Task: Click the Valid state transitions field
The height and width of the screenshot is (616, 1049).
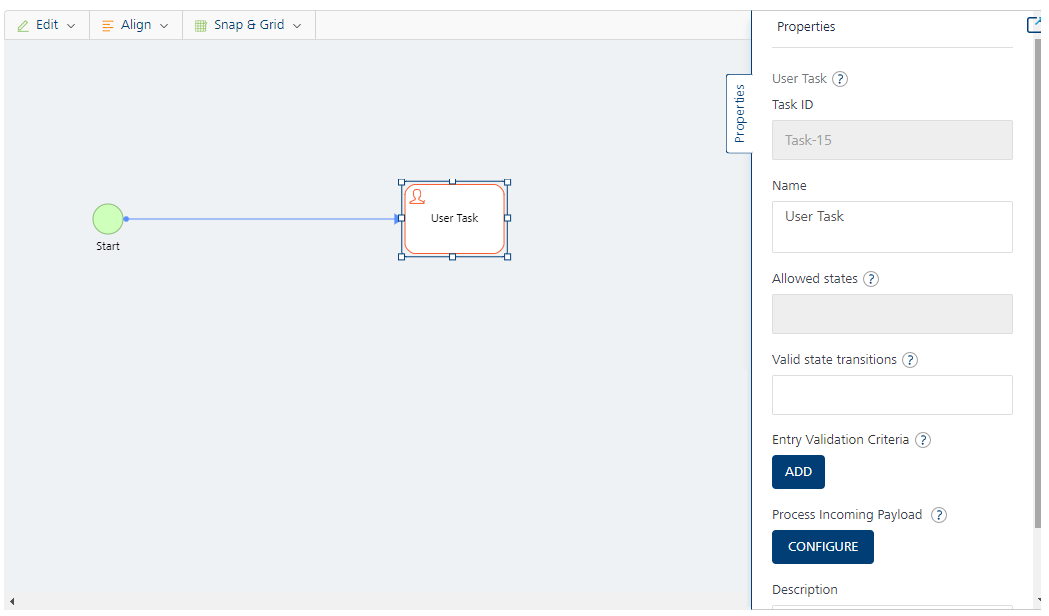Action: click(x=892, y=395)
